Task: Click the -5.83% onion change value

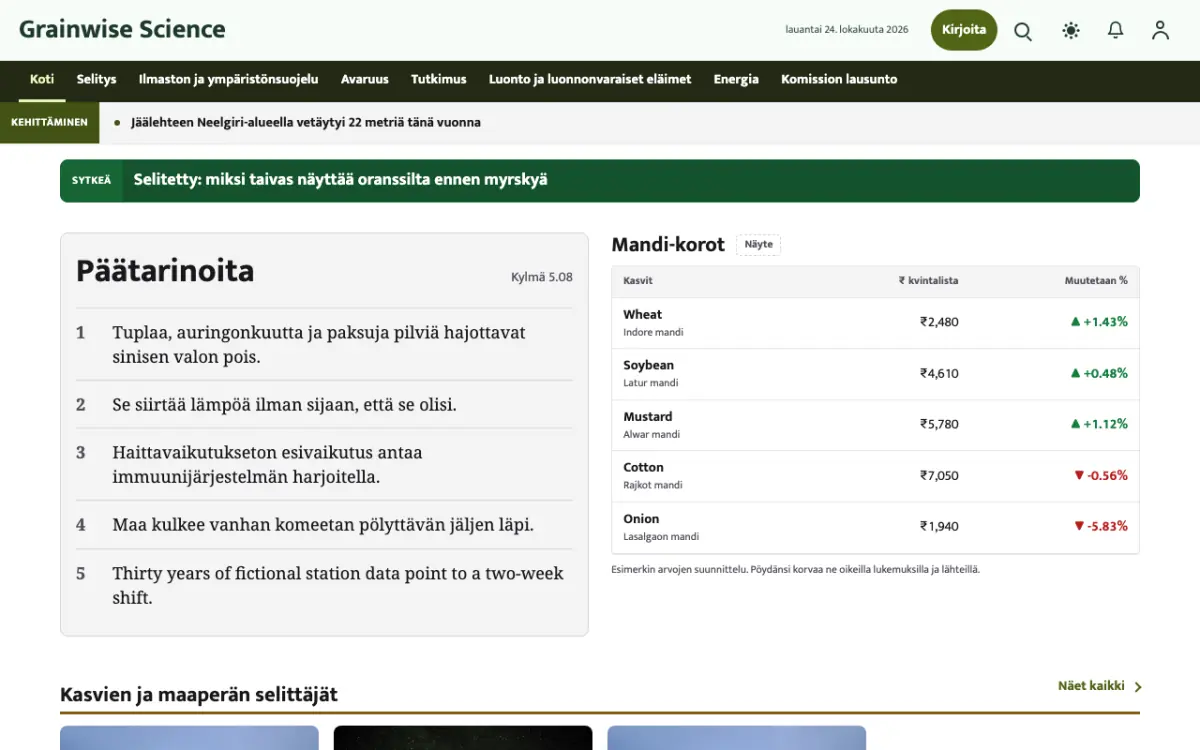Action: point(1100,526)
